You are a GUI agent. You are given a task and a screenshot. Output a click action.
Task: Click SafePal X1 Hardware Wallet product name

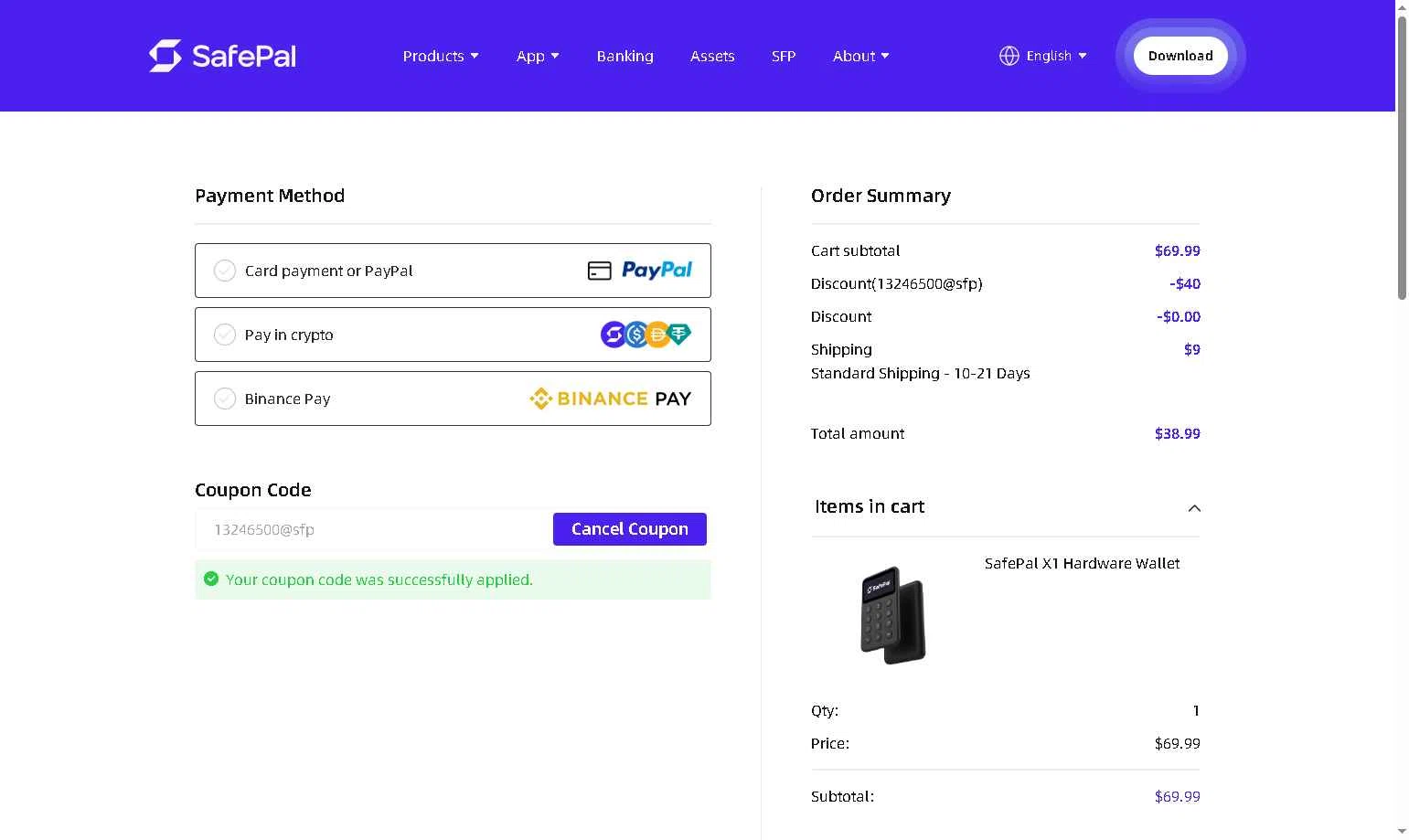(x=1082, y=563)
